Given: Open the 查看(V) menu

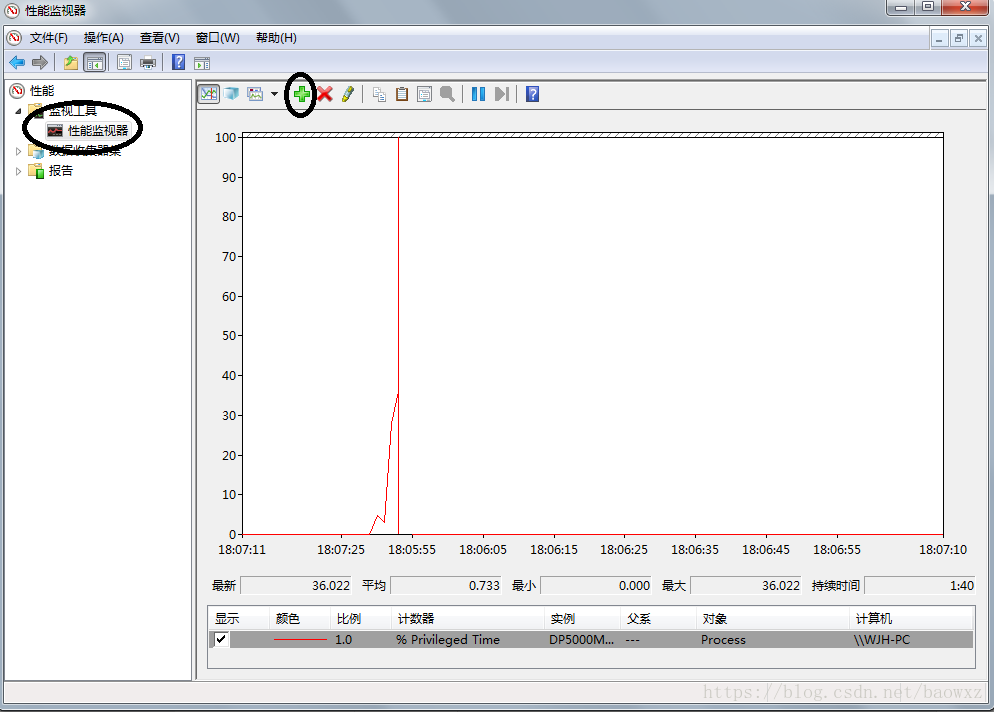Looking at the screenshot, I should [160, 38].
